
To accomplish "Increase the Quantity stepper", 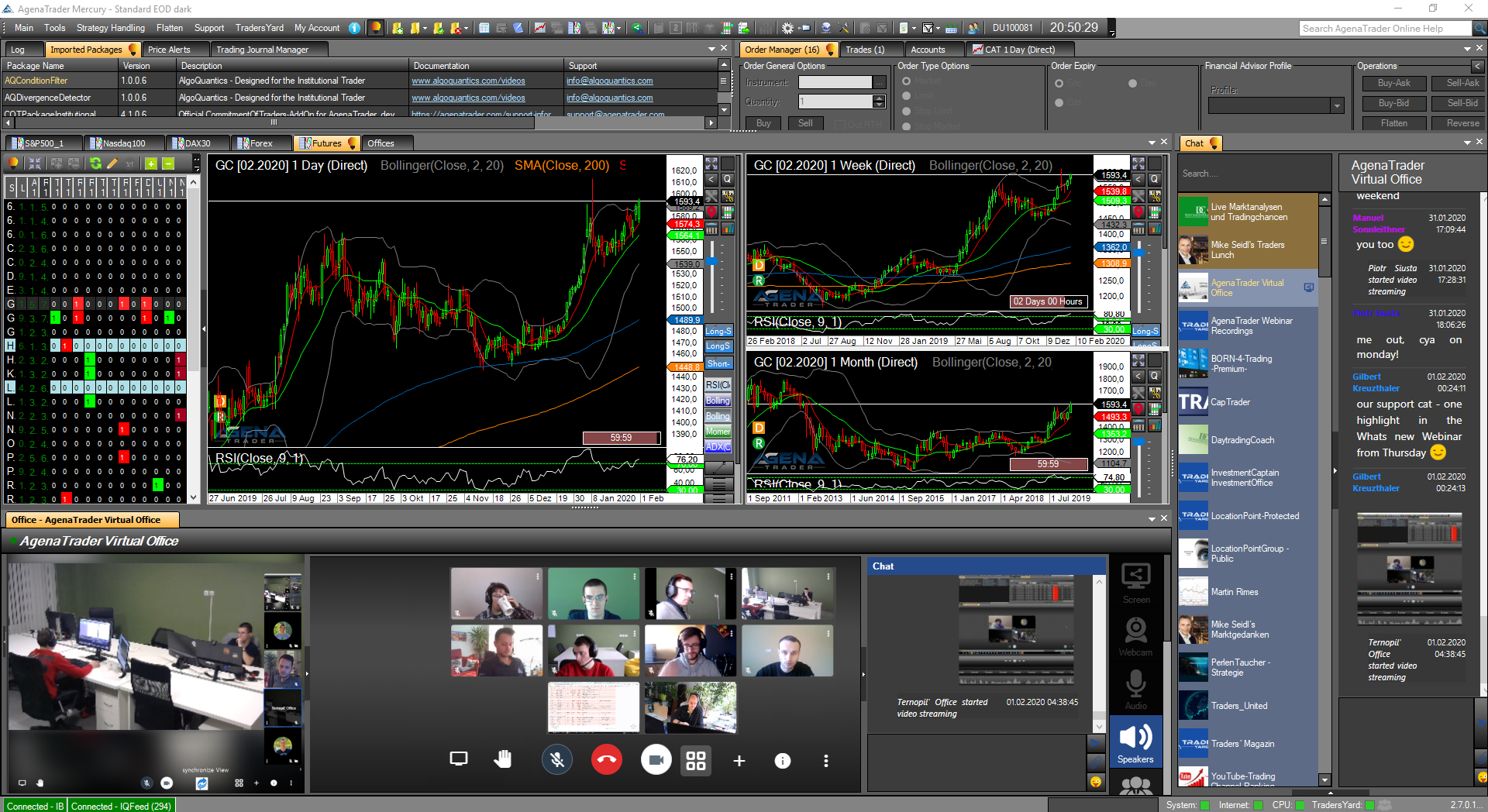I will (878, 98).
